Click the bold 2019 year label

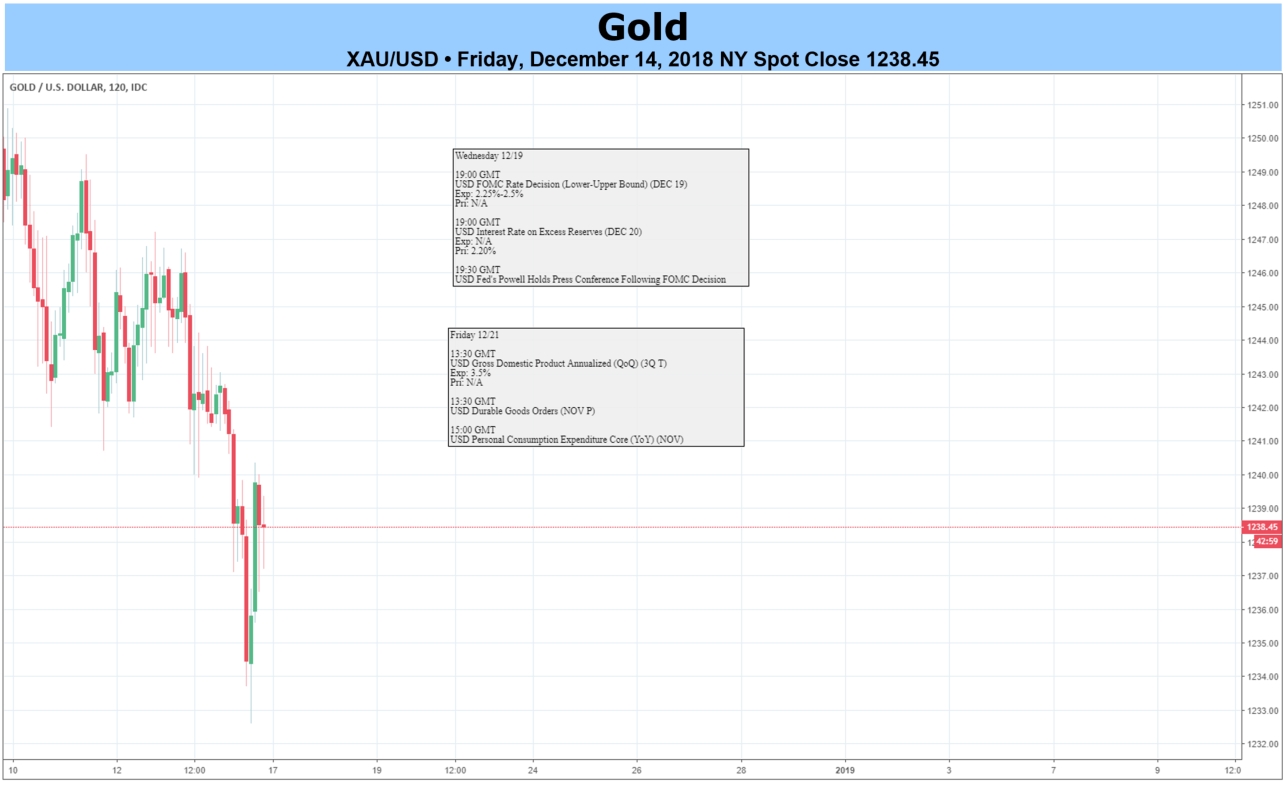click(845, 770)
